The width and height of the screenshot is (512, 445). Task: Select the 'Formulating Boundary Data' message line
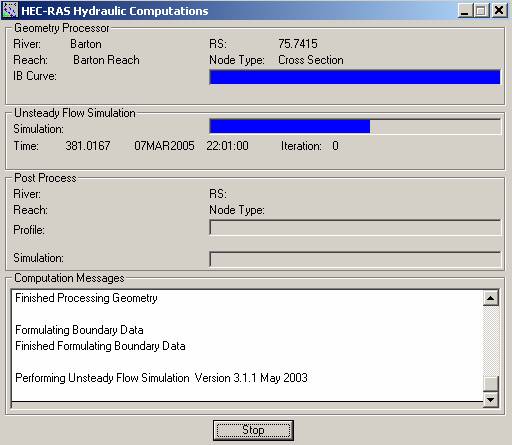[x=79, y=330]
